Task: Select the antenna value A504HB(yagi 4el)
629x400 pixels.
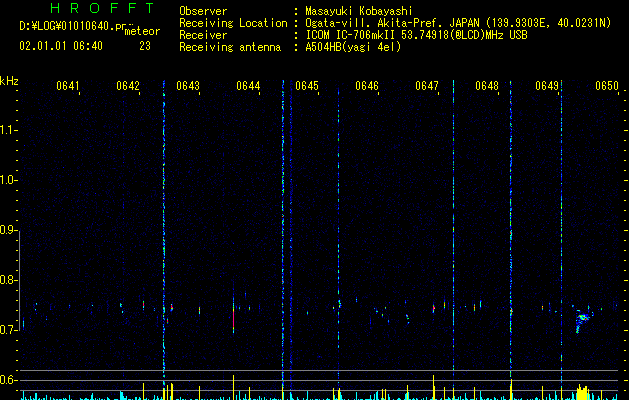Action: [353, 47]
